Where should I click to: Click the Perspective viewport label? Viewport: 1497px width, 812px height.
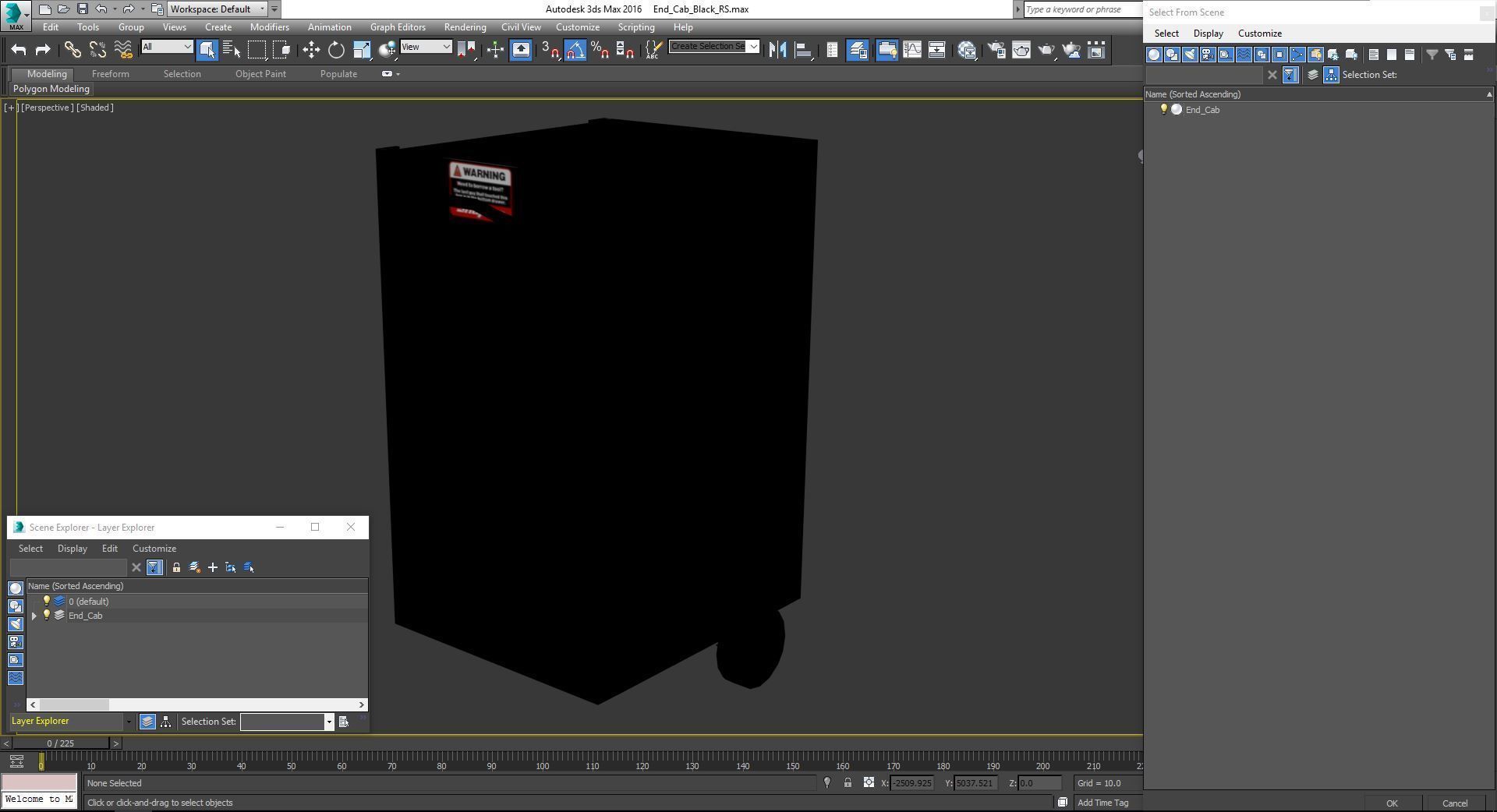[x=47, y=108]
